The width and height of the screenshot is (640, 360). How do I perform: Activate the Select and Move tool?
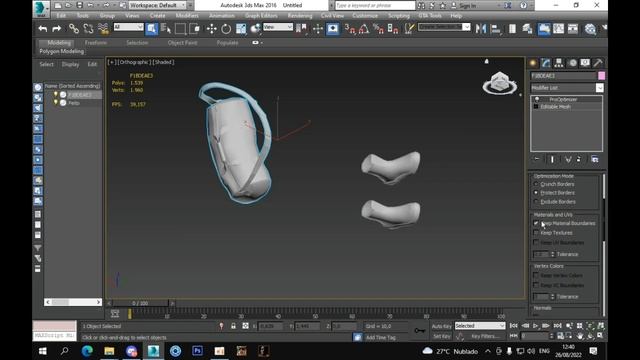click(x=211, y=29)
